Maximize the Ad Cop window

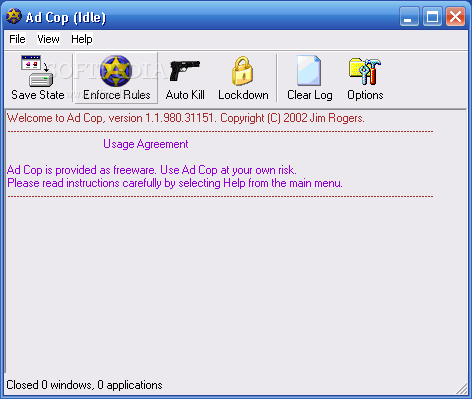point(433,17)
